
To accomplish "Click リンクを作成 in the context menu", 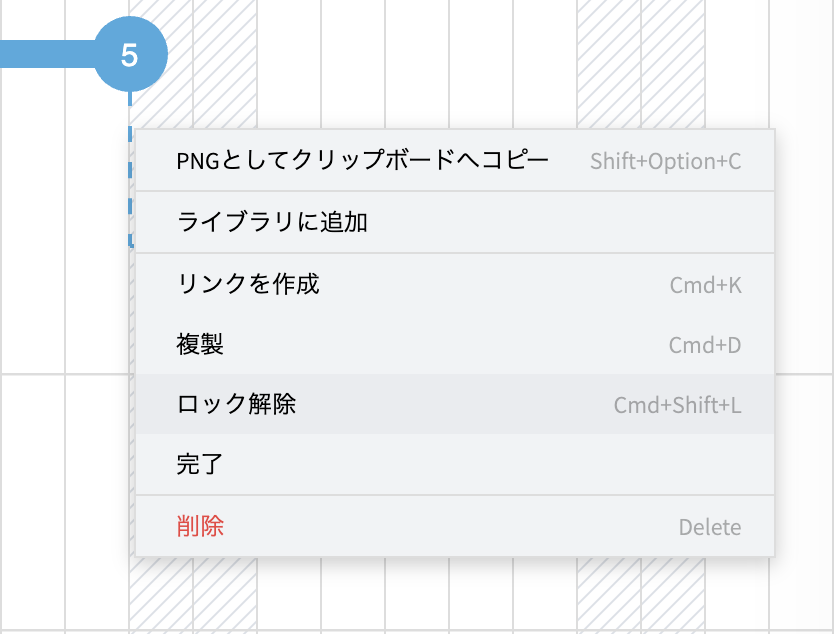I will click(247, 284).
